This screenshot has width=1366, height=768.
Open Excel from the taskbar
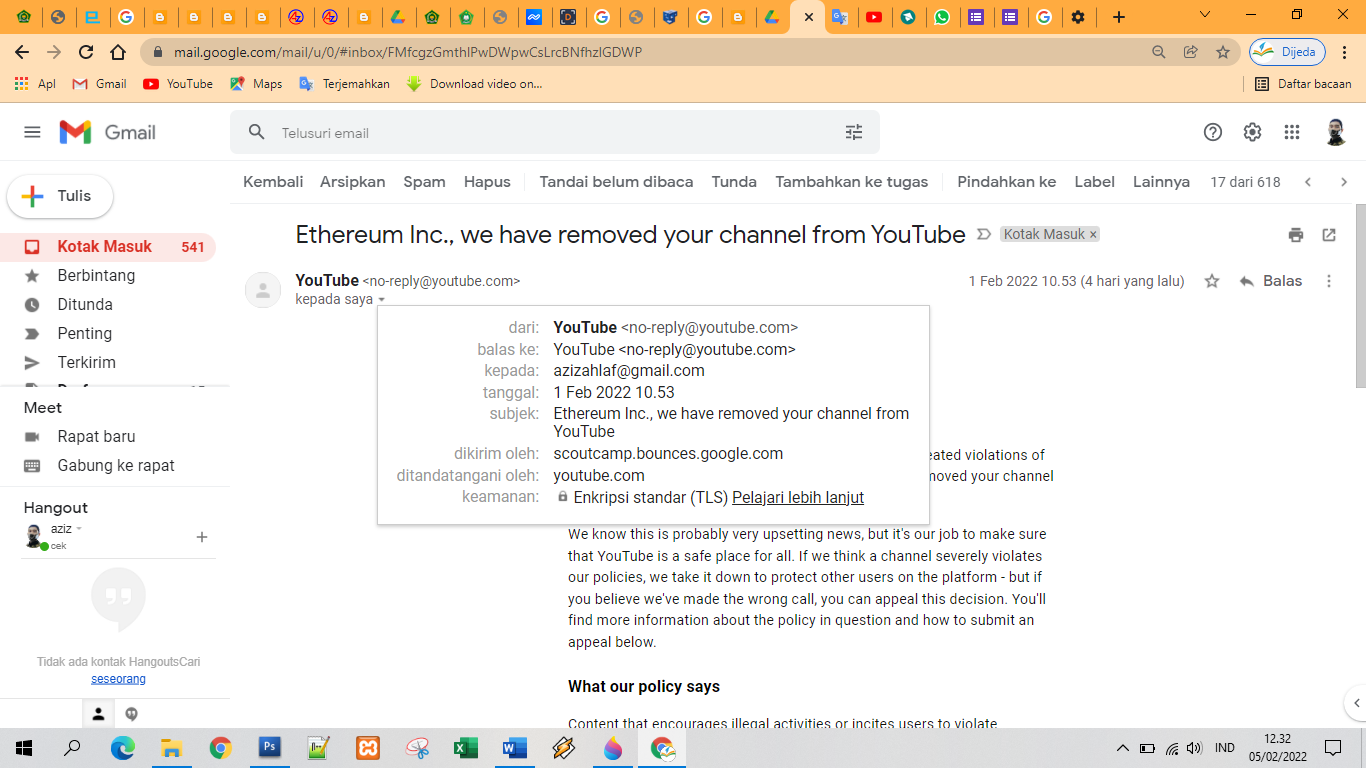click(466, 748)
